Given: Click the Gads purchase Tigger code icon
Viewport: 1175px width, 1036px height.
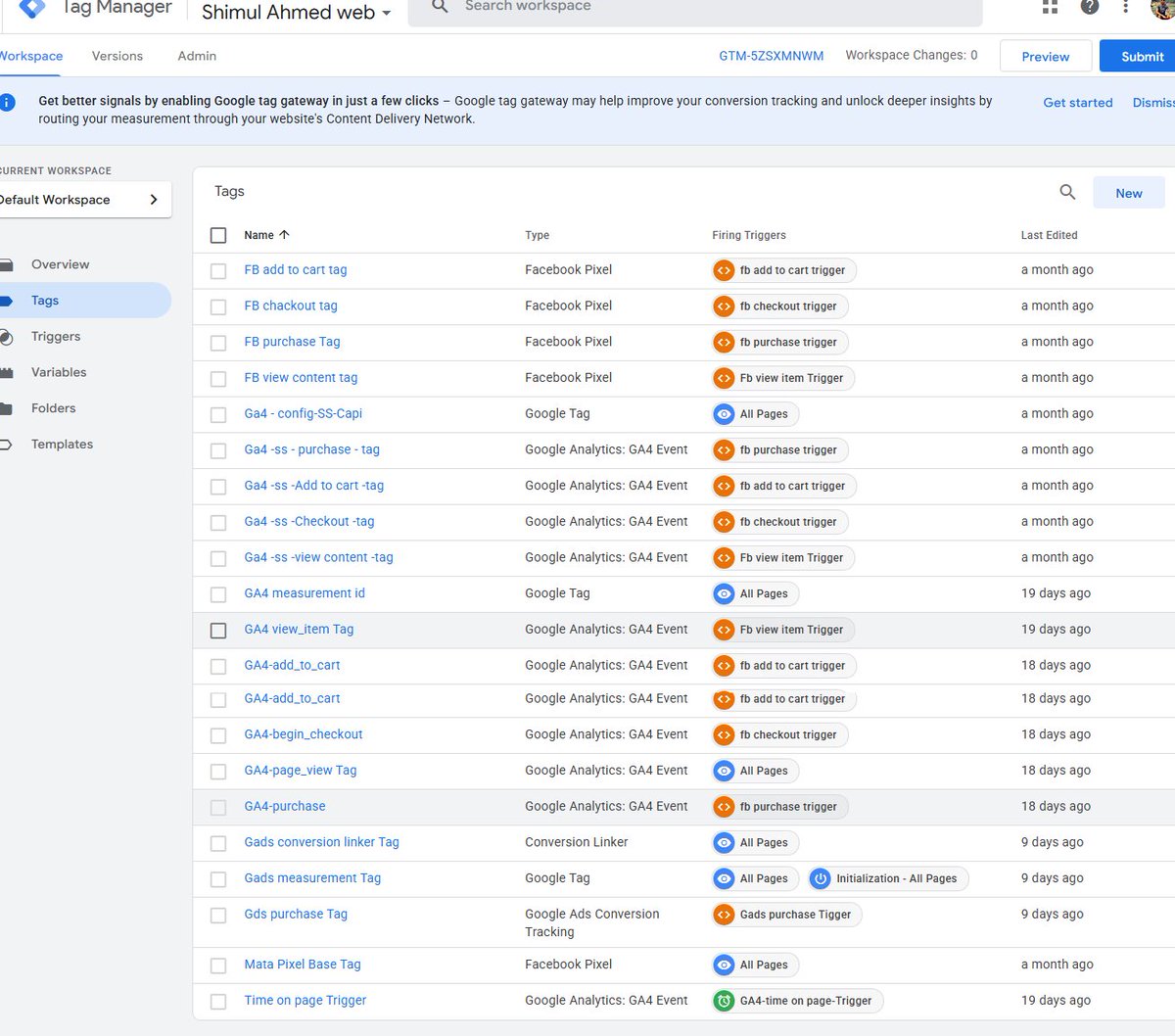Looking at the screenshot, I should point(724,915).
